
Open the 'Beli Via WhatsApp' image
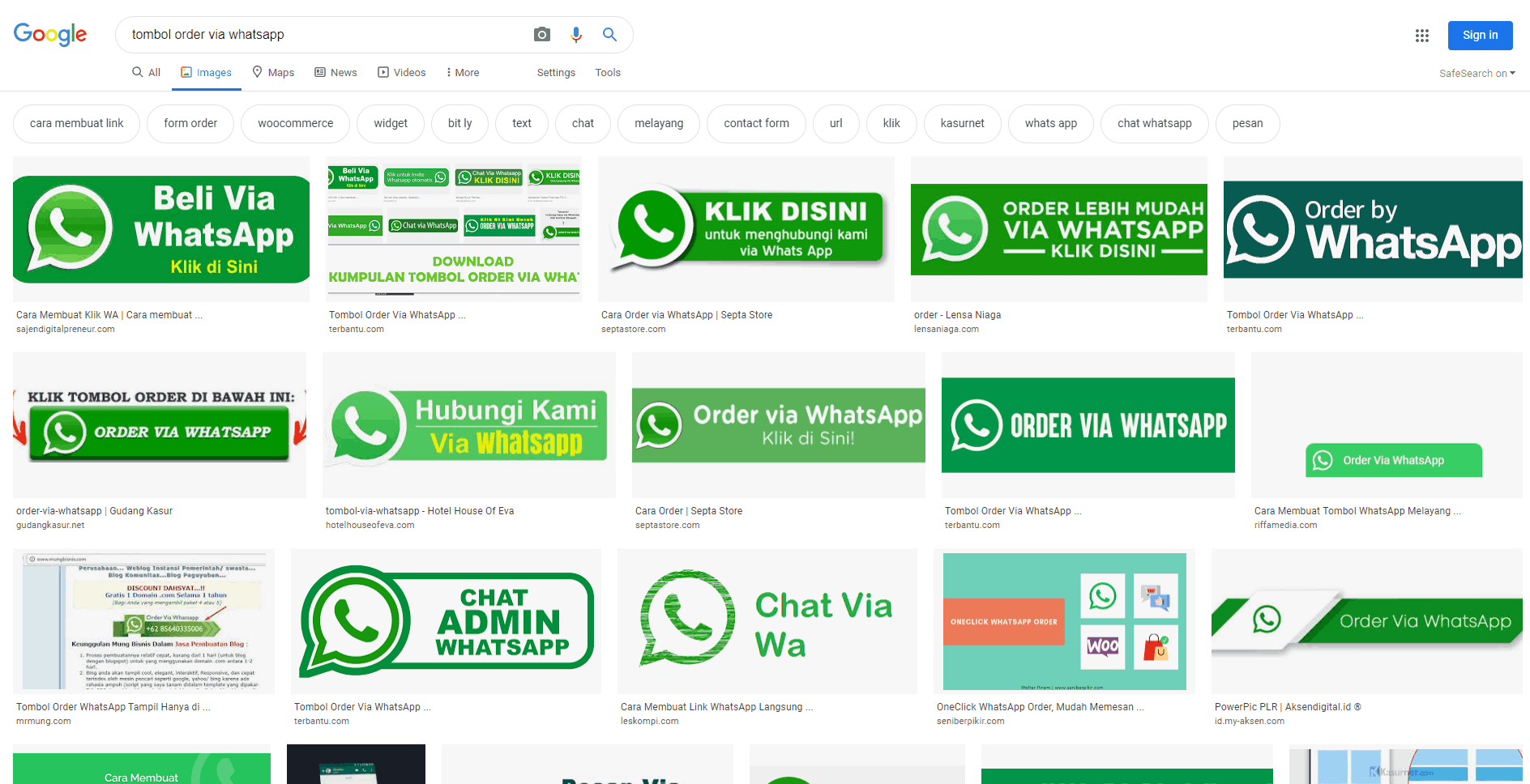161,229
